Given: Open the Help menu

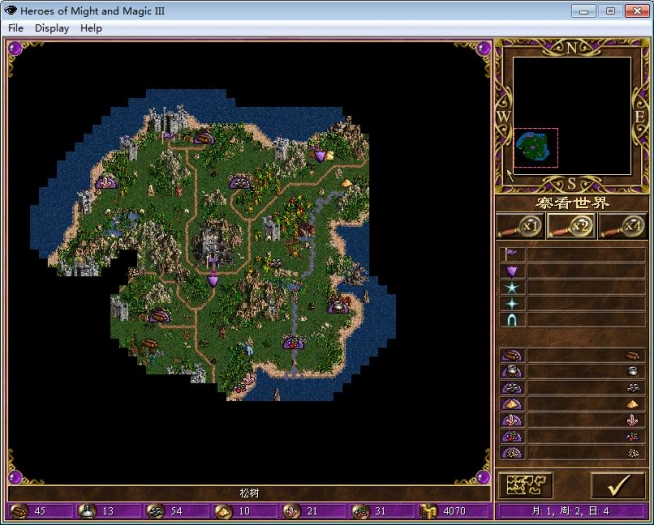Looking at the screenshot, I should tap(91, 28).
